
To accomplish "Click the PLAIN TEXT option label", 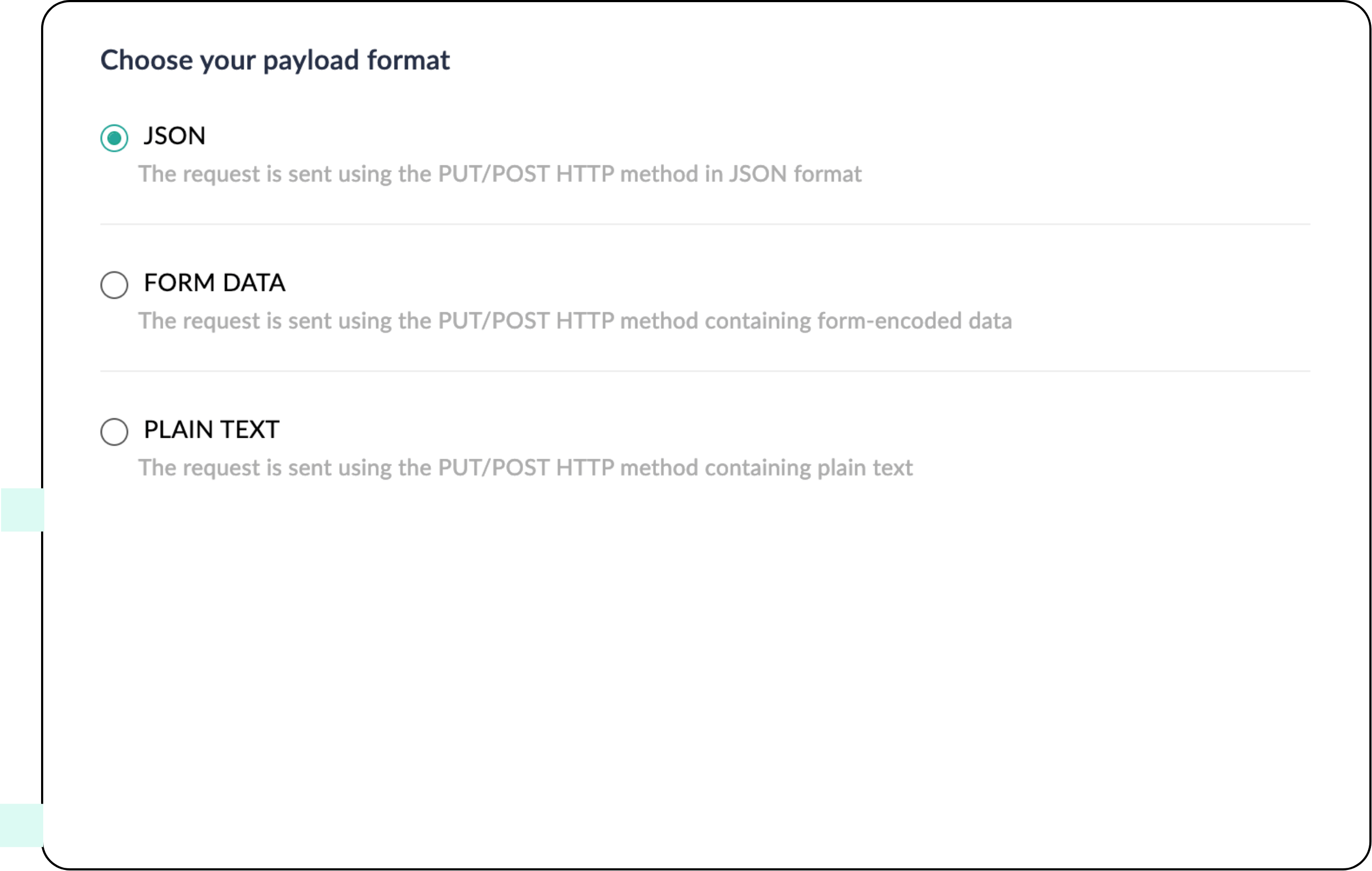I will [x=211, y=430].
